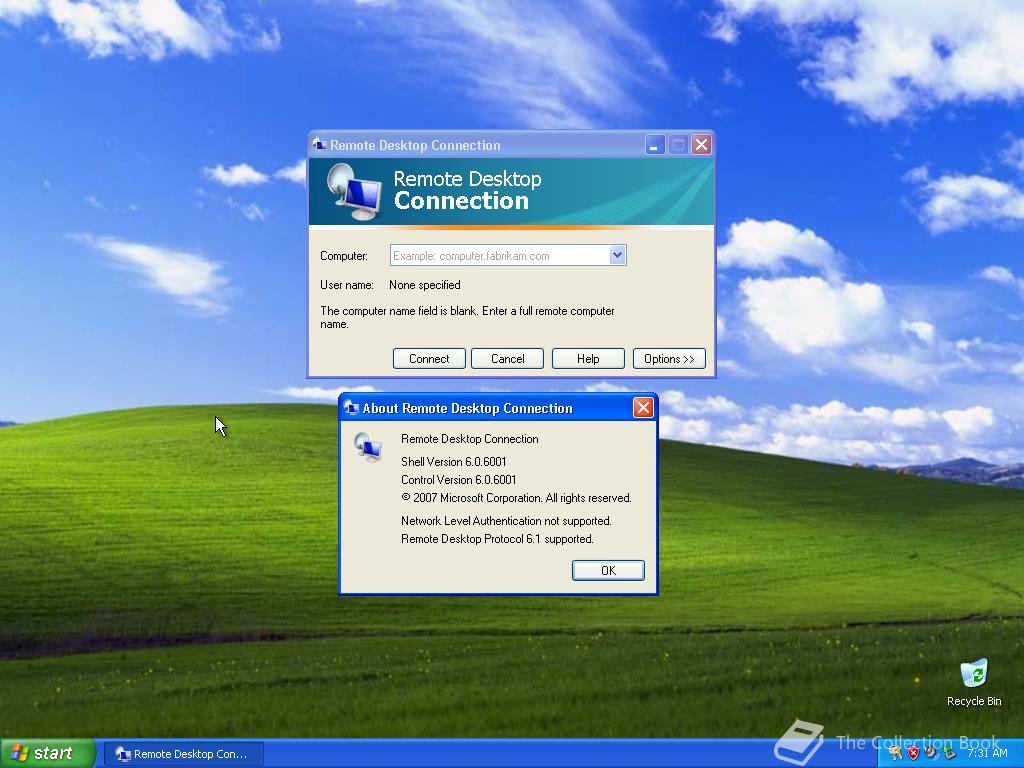Screen dimensions: 1024x768
Task: Click the 7:31 AM taskbar clock
Action: (987, 753)
